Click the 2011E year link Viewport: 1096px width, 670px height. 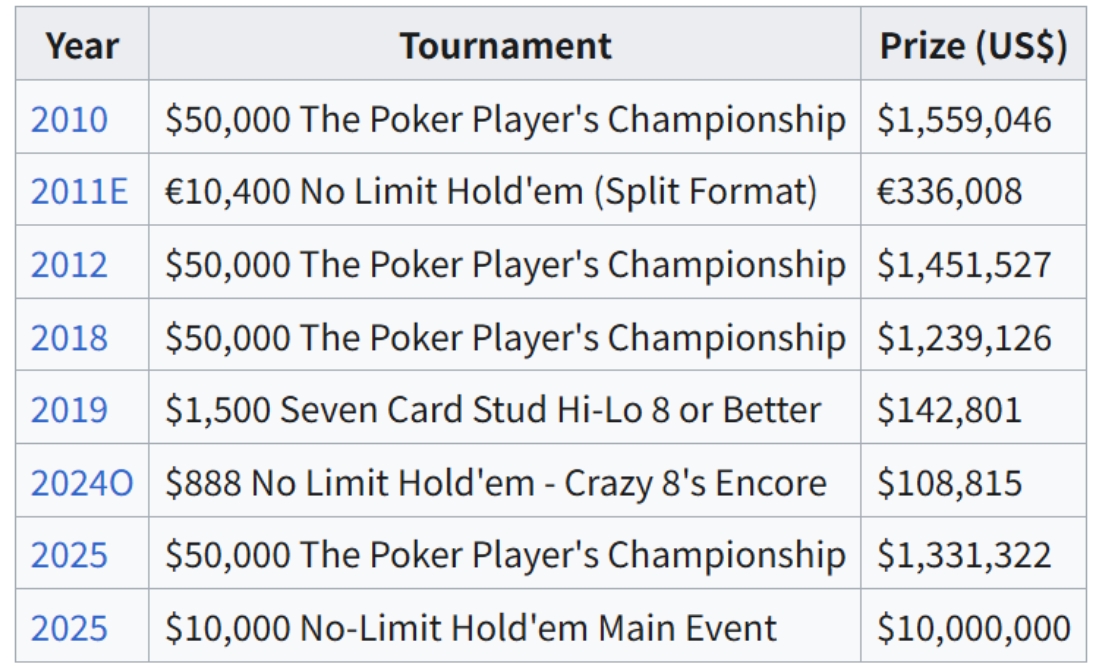pyautogui.click(x=79, y=191)
